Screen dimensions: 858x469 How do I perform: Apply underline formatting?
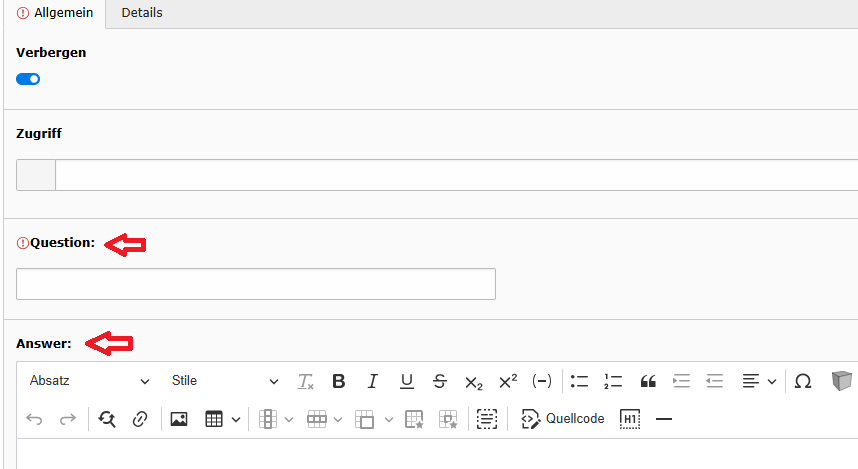click(x=407, y=381)
